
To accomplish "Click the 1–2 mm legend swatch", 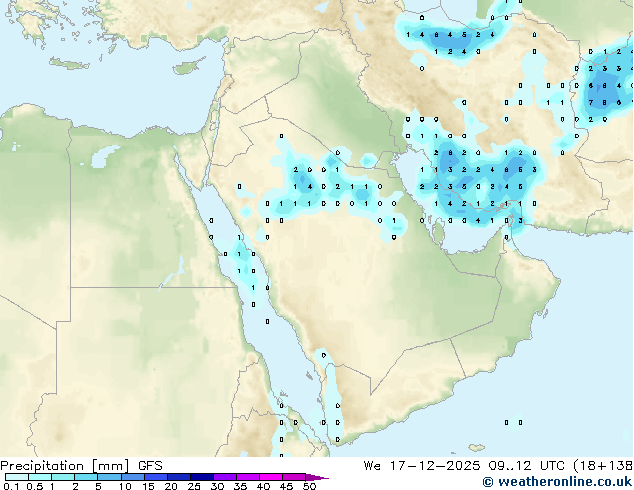I will [x=63, y=477].
